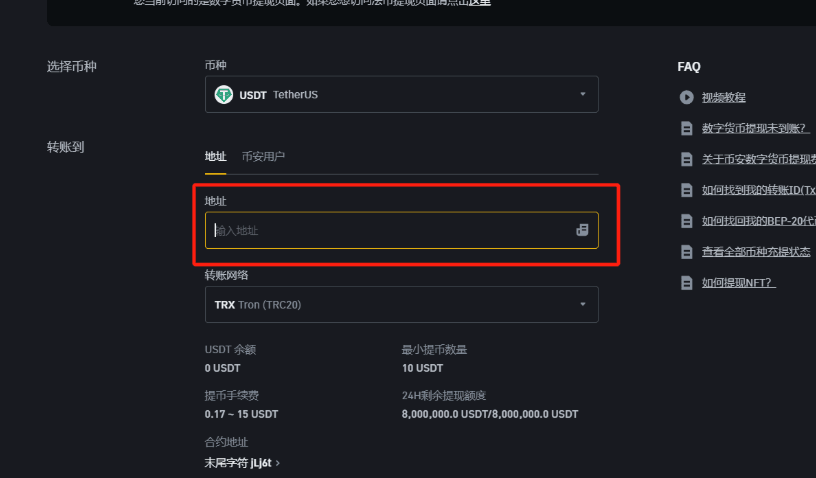Open the 如何提现NFT? FAQ link

[739, 283]
